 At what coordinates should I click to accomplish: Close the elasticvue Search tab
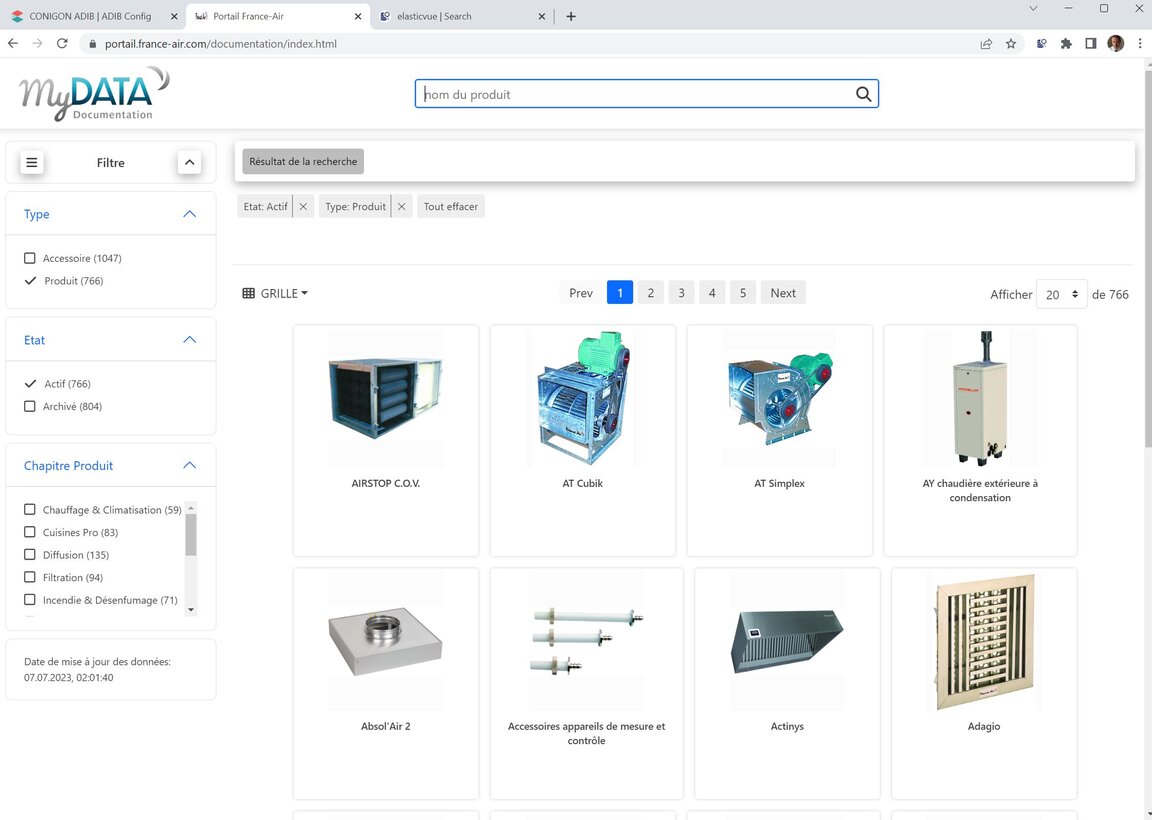pyautogui.click(x=541, y=16)
